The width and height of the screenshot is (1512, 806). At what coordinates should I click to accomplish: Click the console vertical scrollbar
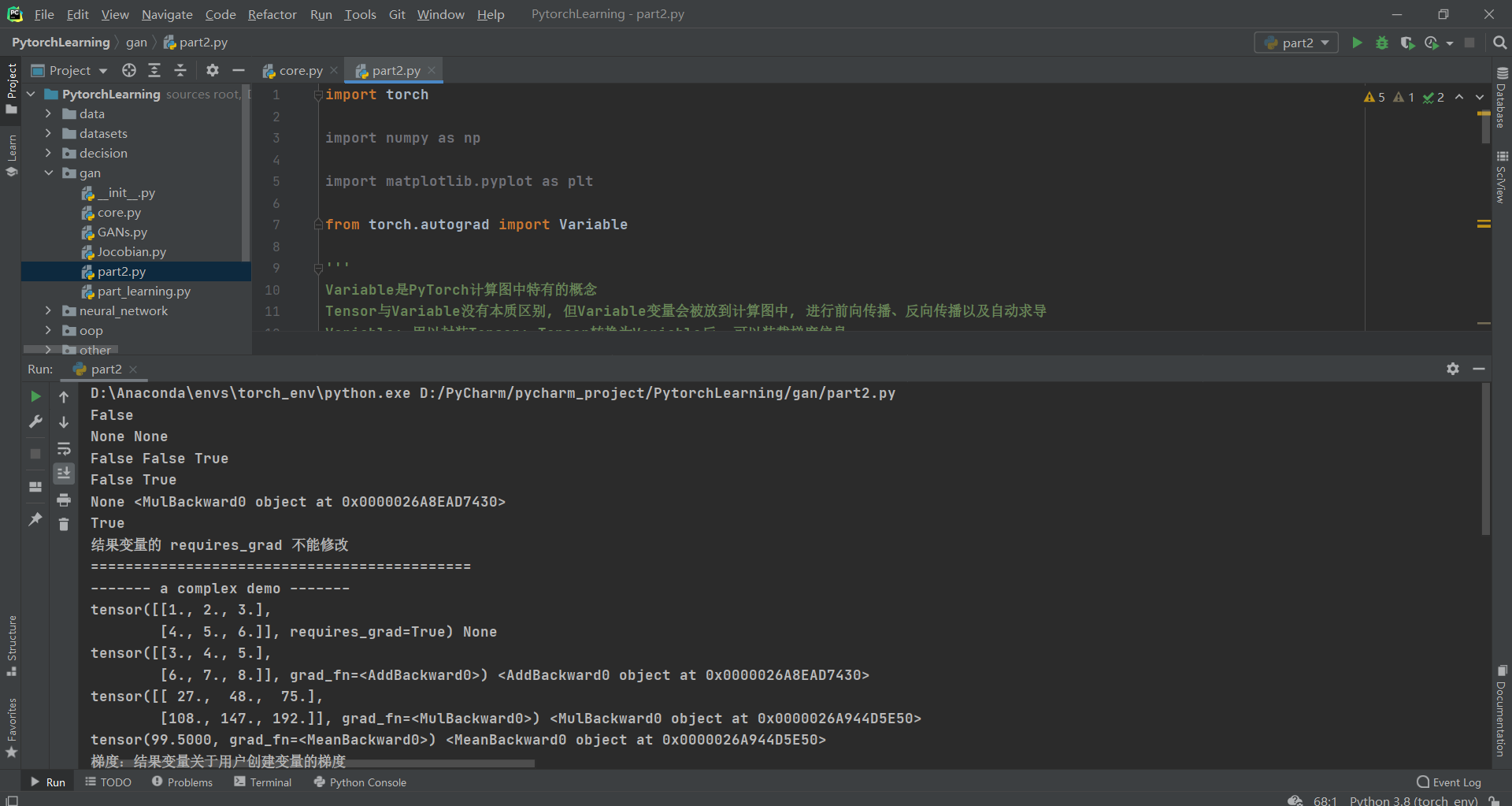(1485, 459)
